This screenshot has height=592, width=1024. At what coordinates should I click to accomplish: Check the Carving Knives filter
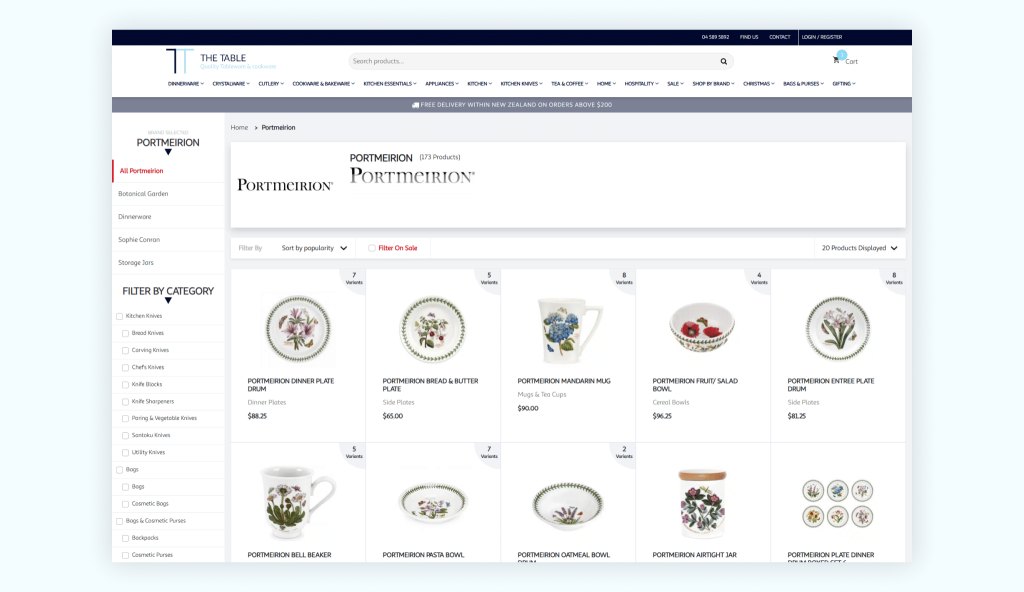coord(125,350)
